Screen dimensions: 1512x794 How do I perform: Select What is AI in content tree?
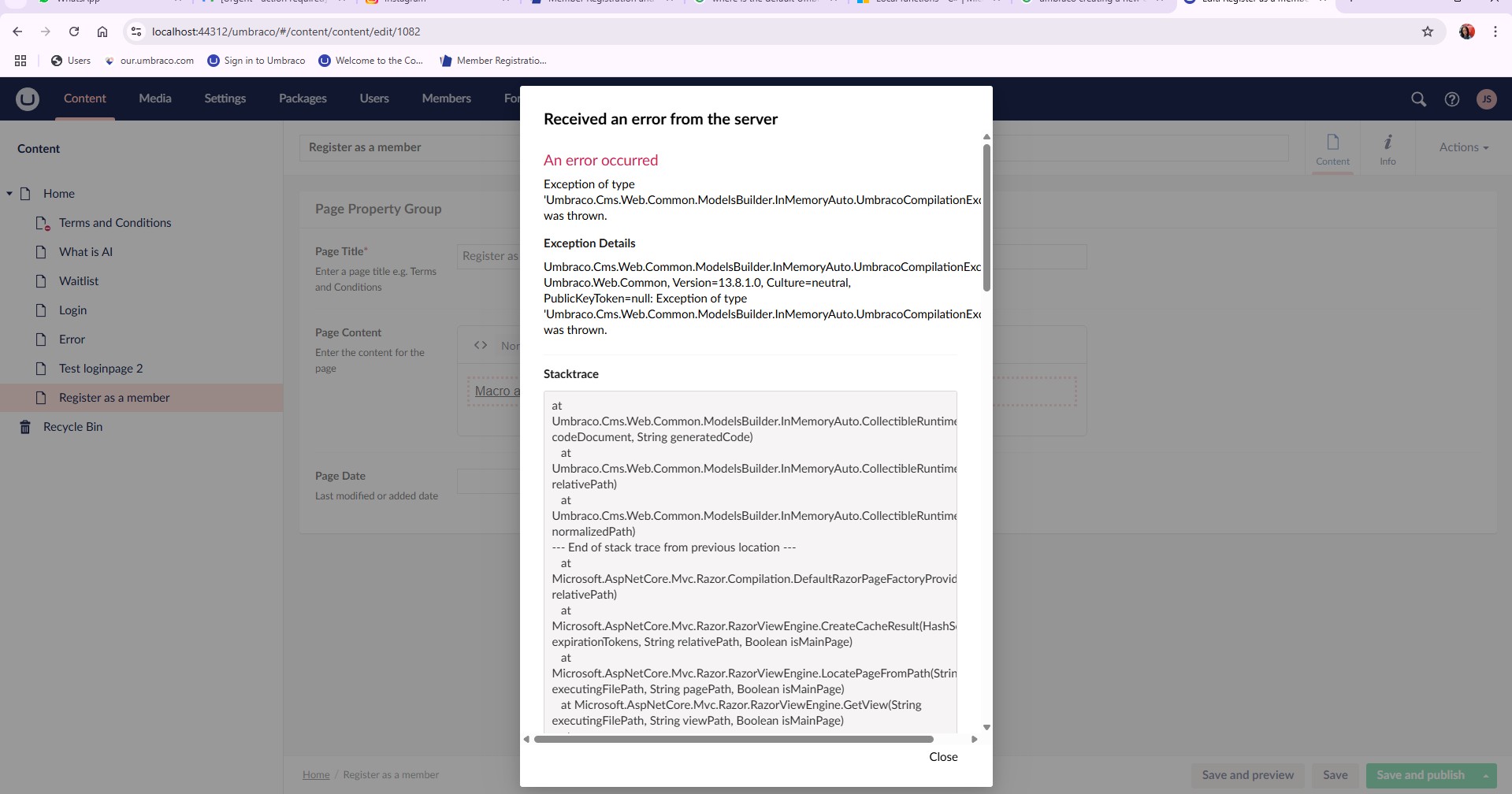86,252
